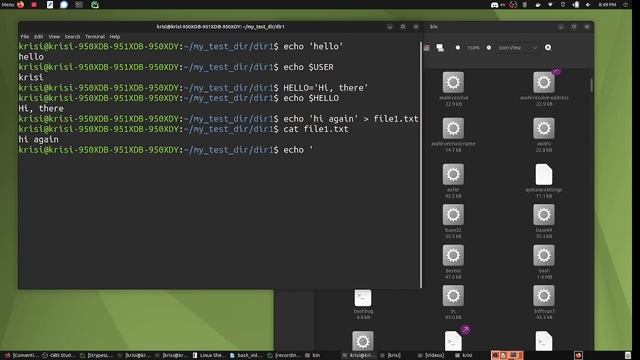
Task: Click the zoom out button in bin window
Action: 458,48
